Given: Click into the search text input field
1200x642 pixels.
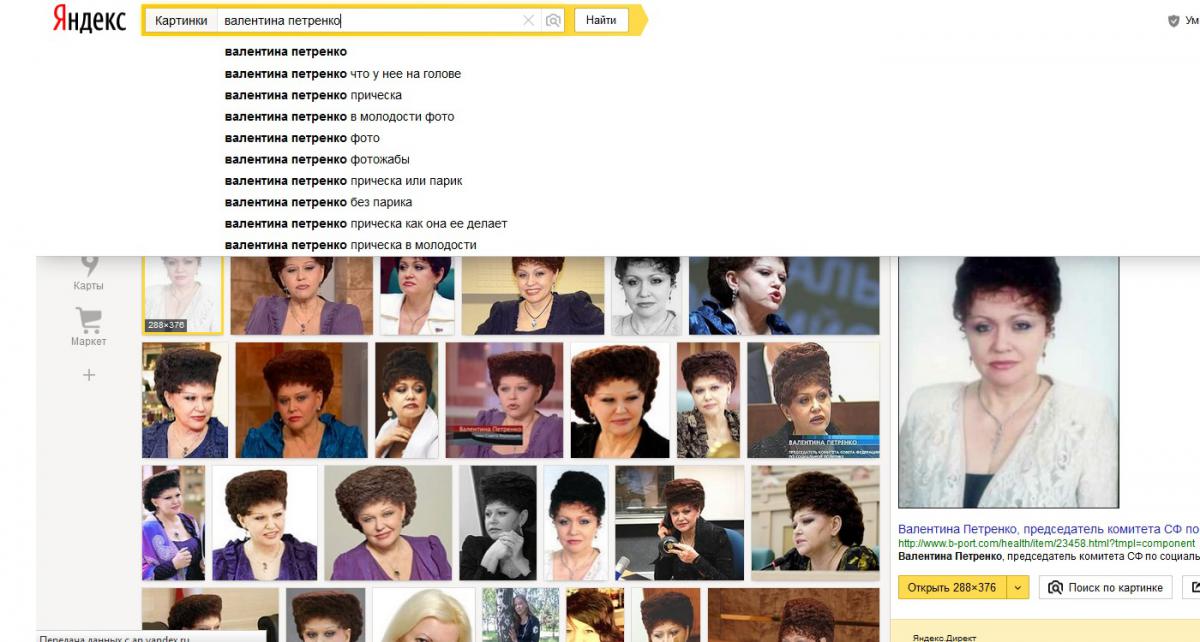Looking at the screenshot, I should point(370,20).
